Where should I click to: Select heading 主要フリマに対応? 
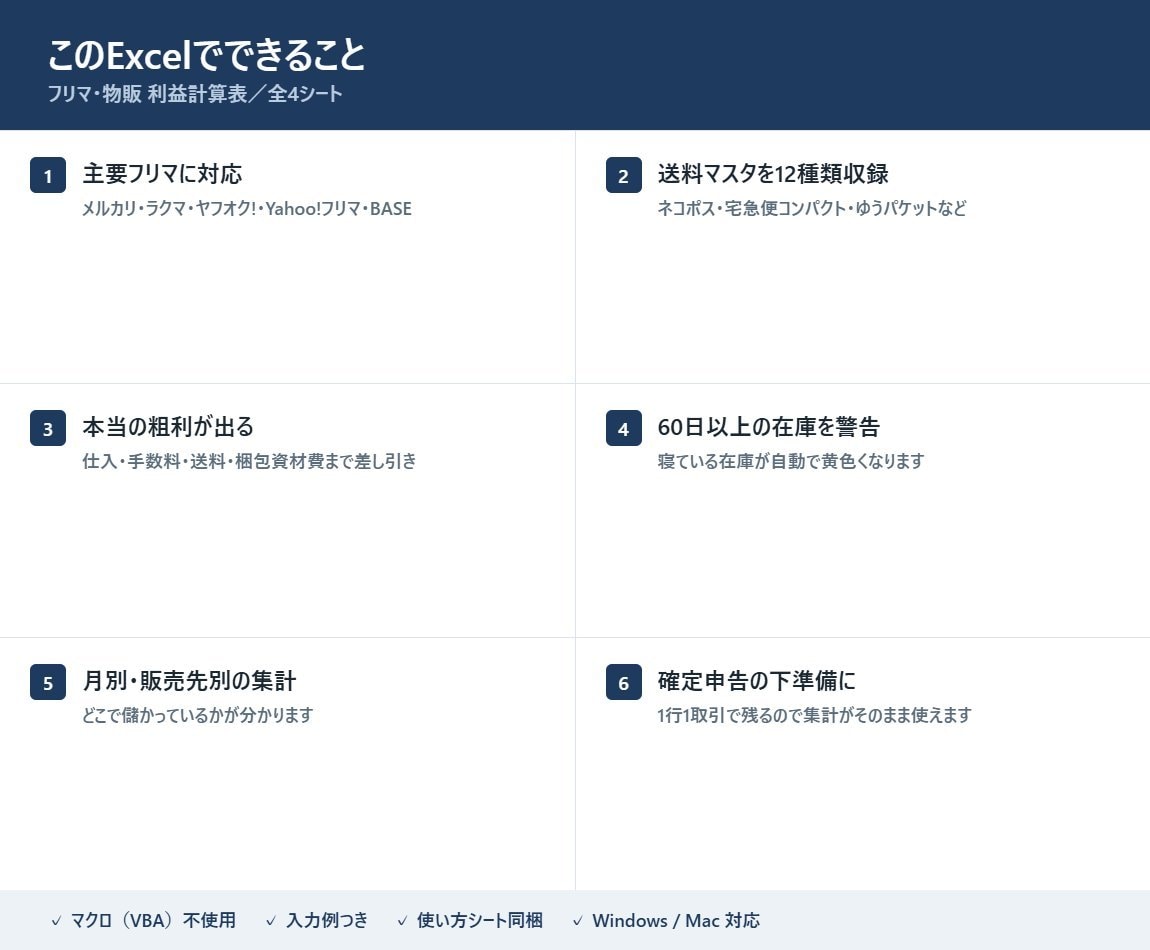162,174
